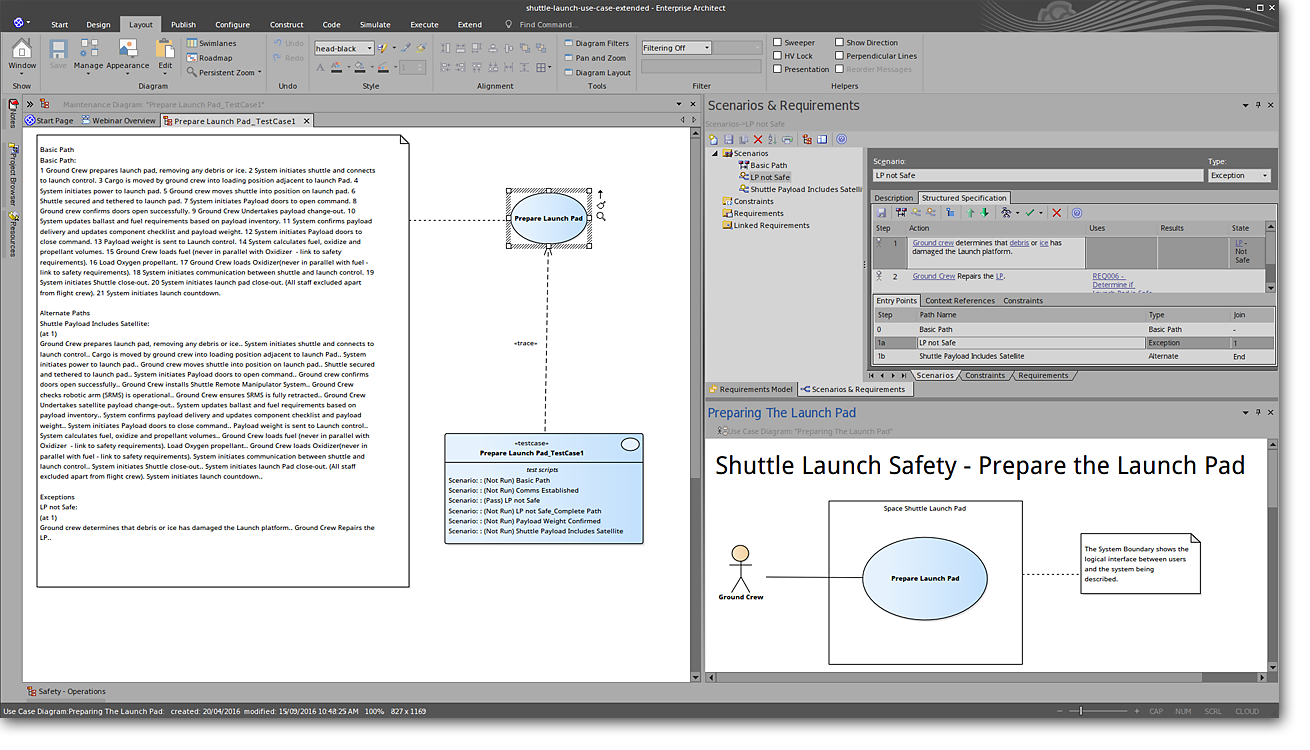Enable the Sweeper checkbox
1310x750 pixels.
tap(778, 43)
